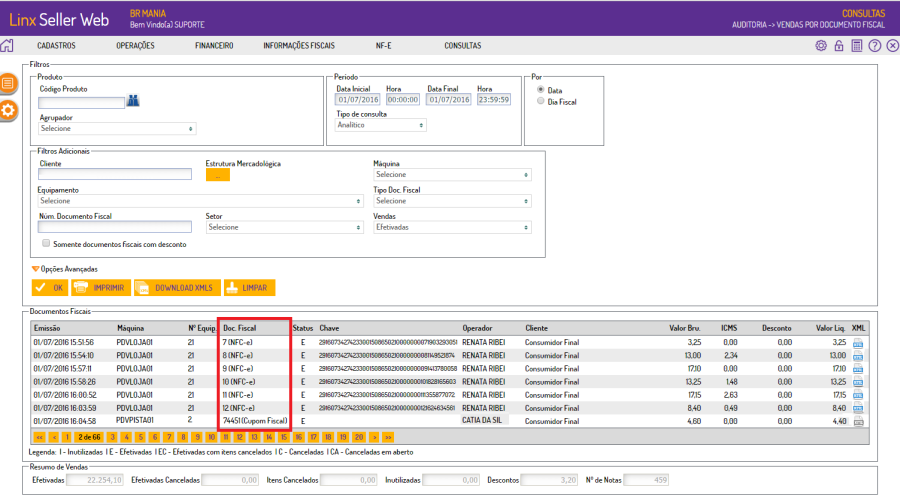Click the Operador column header
Viewport: 900px width, 497px height.
click(477, 328)
